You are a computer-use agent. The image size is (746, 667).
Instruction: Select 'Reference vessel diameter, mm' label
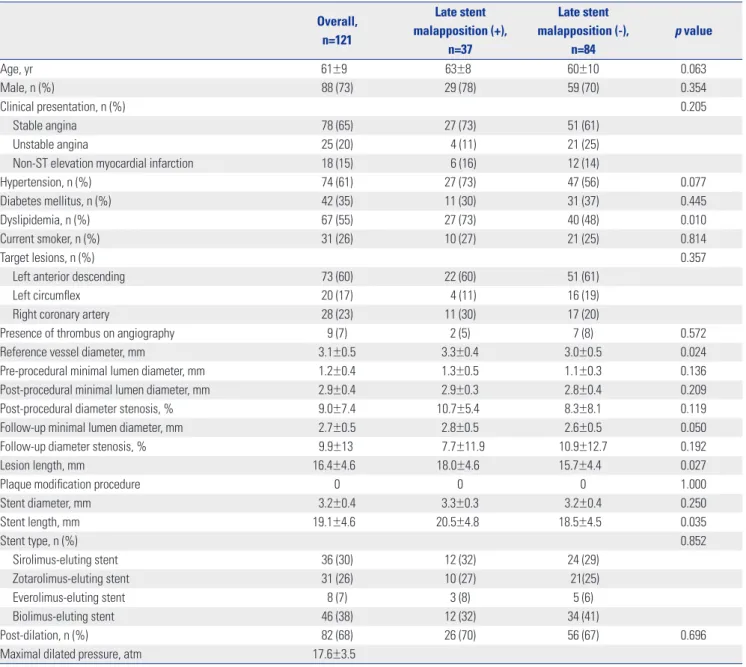tap(72, 353)
